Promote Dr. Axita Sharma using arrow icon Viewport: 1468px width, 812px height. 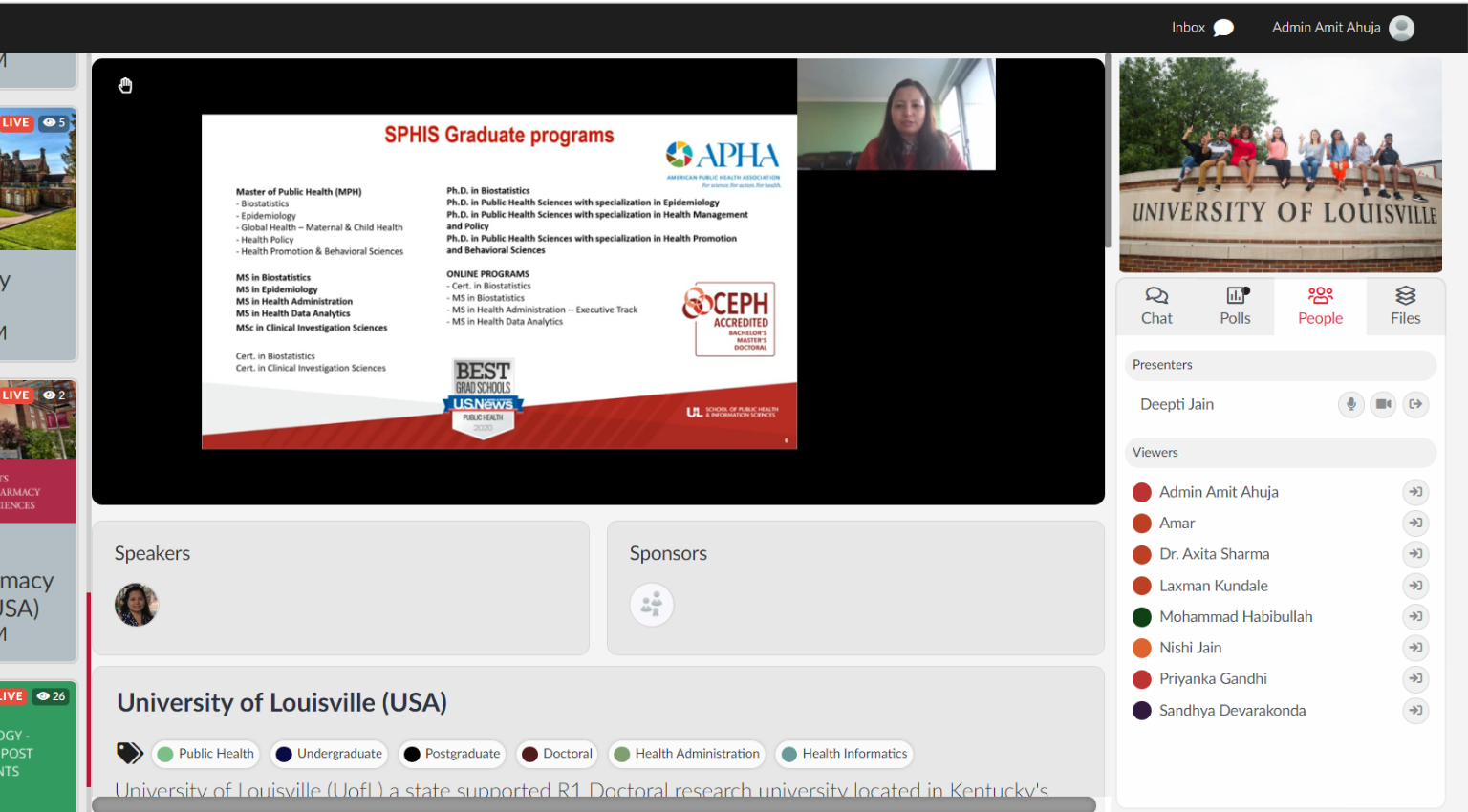tap(1415, 554)
